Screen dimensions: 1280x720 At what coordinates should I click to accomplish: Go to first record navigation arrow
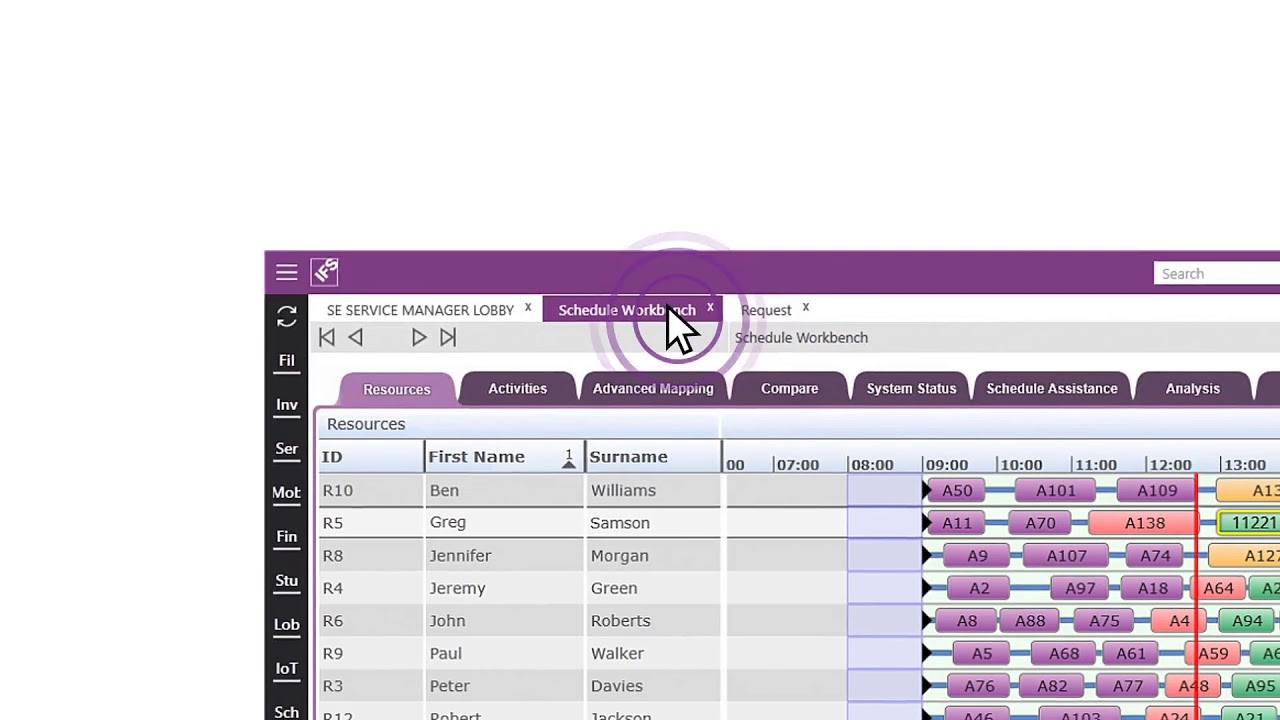coord(327,338)
